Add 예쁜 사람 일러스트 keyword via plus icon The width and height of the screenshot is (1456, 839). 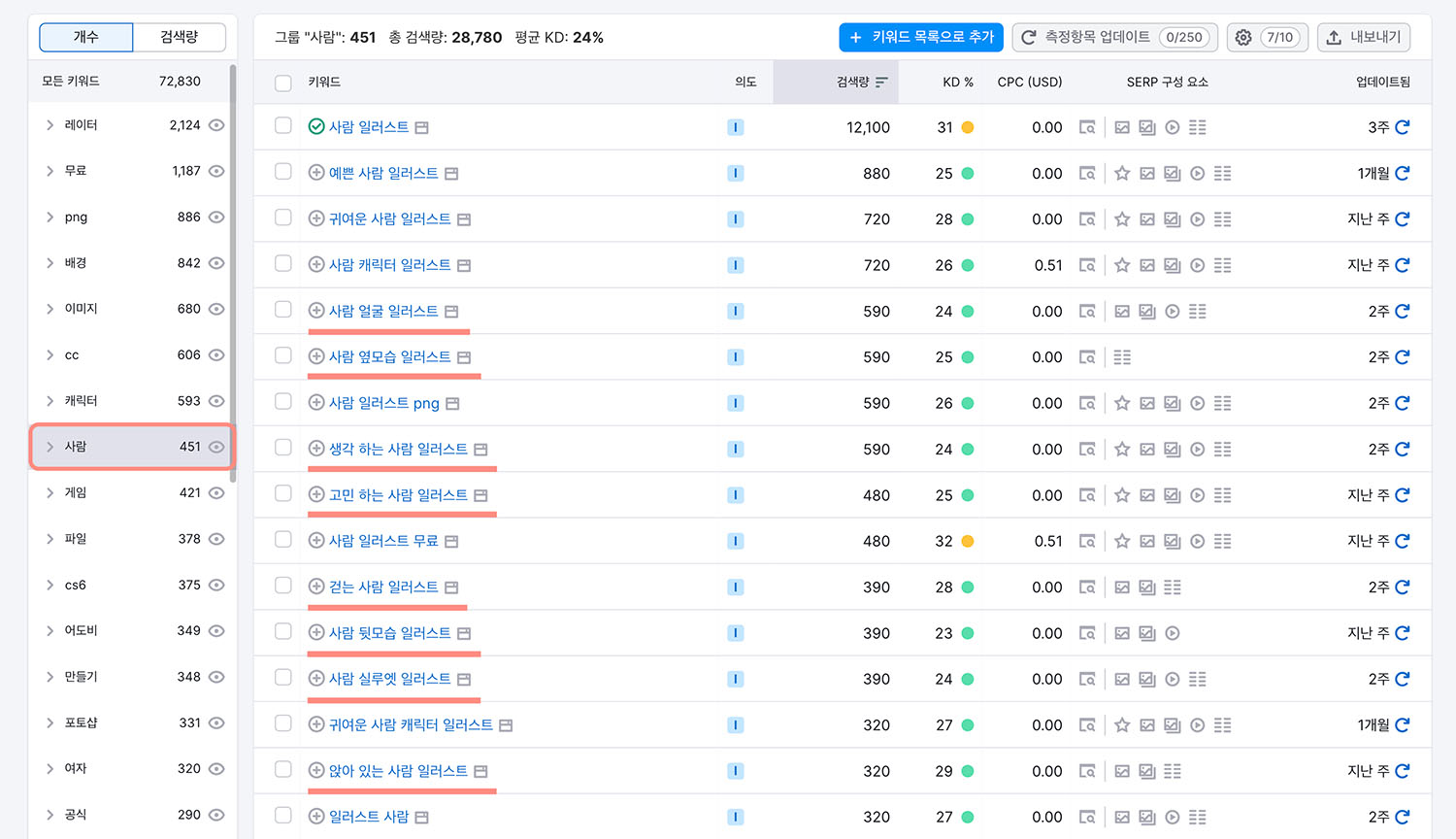(x=316, y=173)
